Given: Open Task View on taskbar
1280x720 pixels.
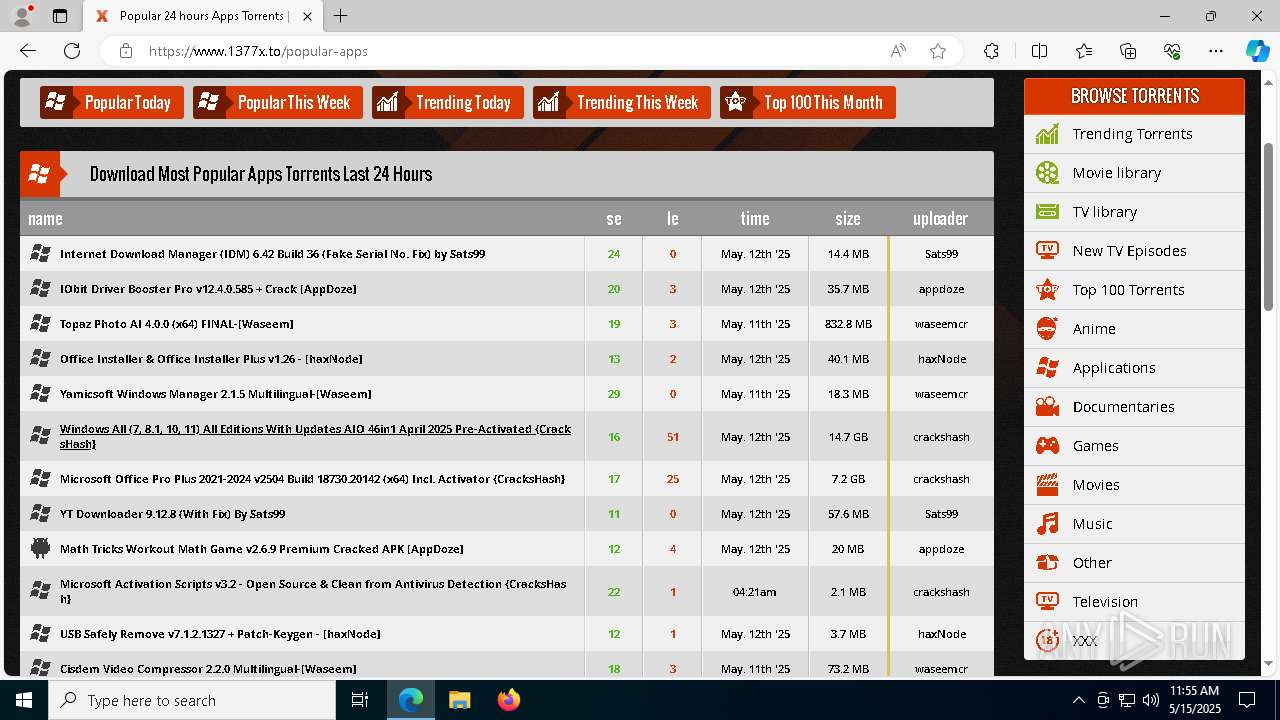Looking at the screenshot, I should (361, 700).
